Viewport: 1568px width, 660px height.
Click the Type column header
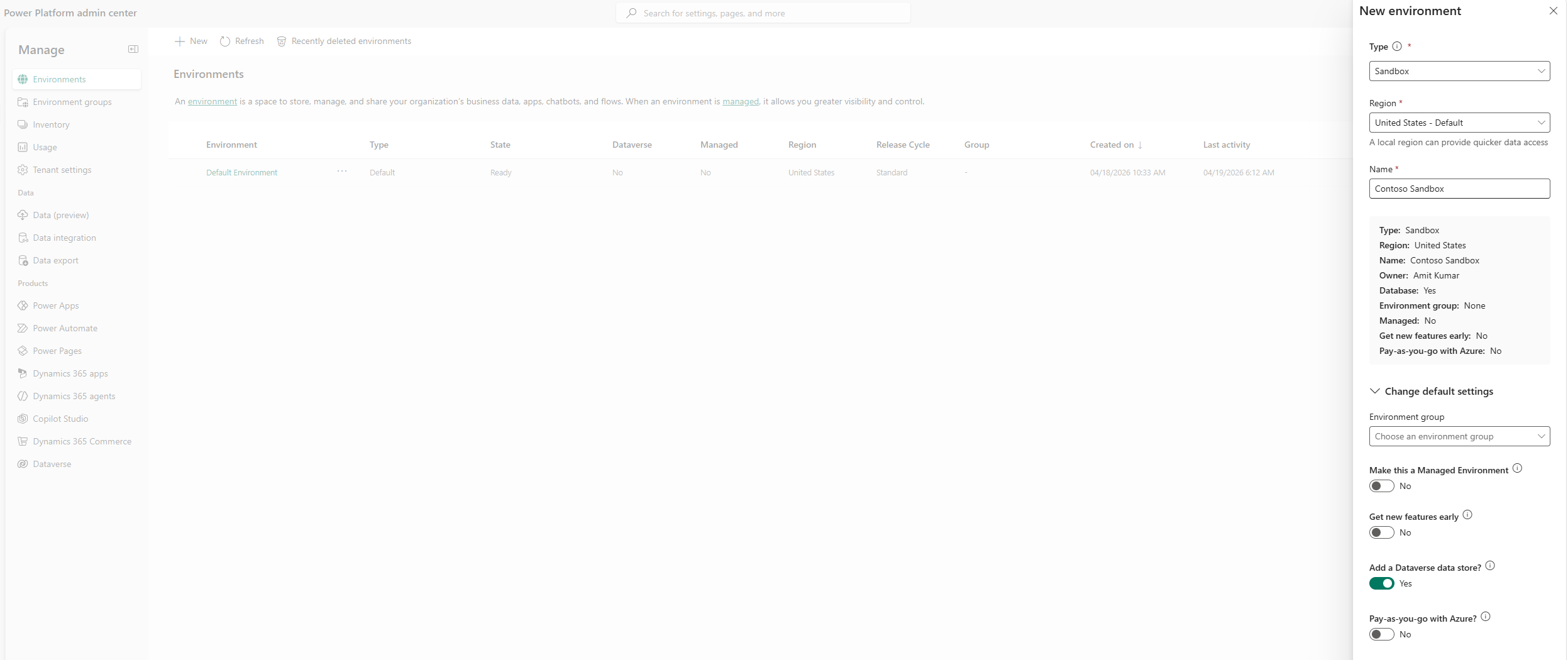[378, 145]
